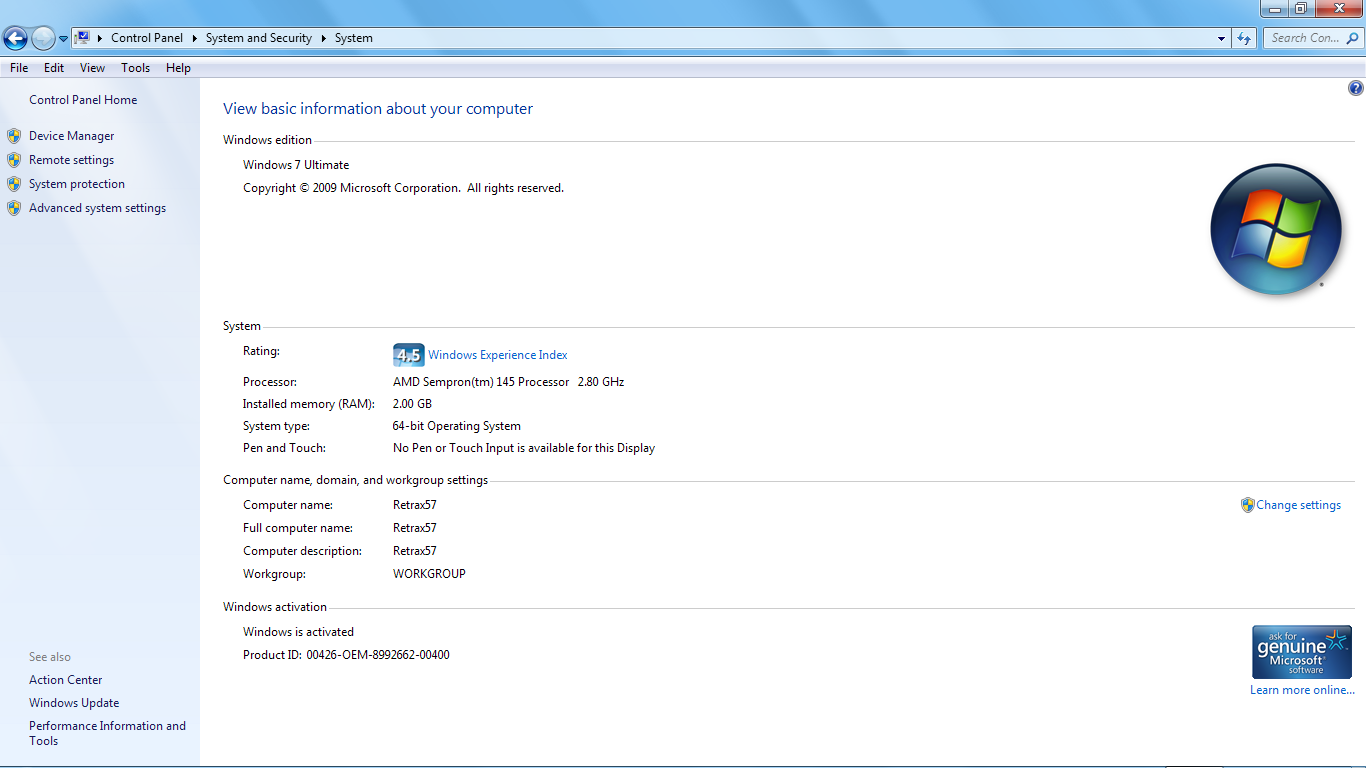This screenshot has width=1366, height=768.
Task: Expand arrow before Control Panel breadcrumb
Action: [100, 38]
